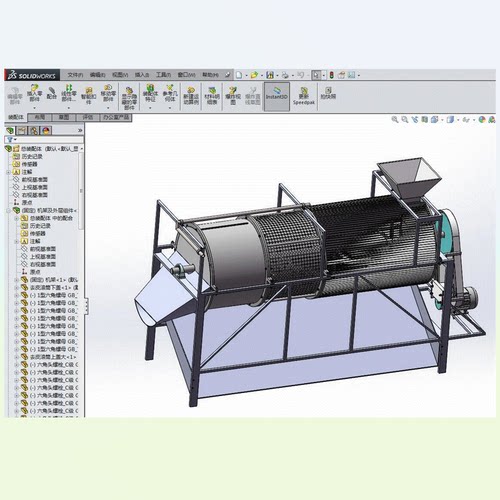Image resolution: width=500 pixels, height=500 pixels.
Task: Open the DisplayManager panel tab
Action: click(x=46, y=131)
